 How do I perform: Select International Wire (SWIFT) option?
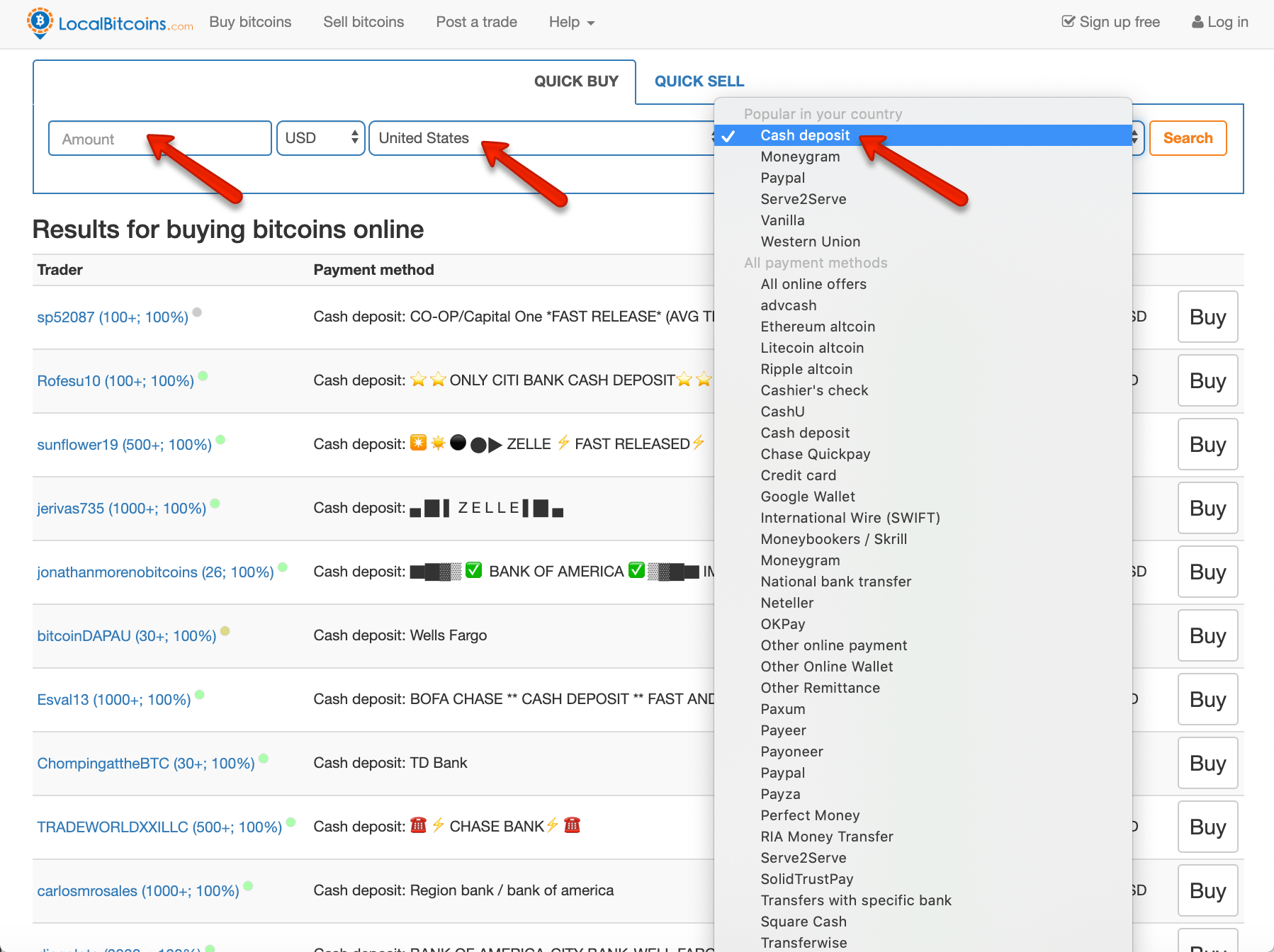(x=923, y=518)
